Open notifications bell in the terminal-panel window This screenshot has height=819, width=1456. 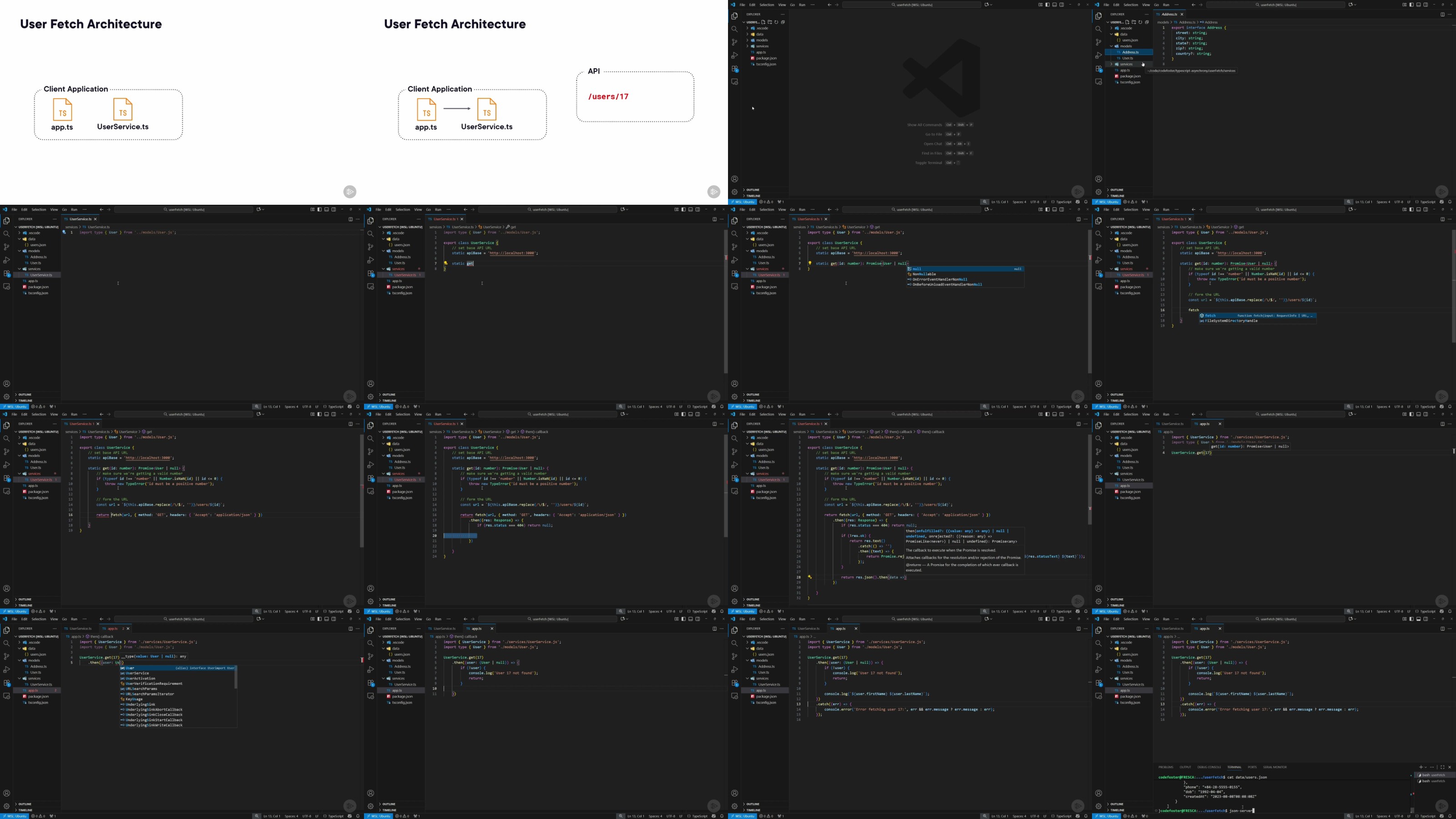[1450, 816]
